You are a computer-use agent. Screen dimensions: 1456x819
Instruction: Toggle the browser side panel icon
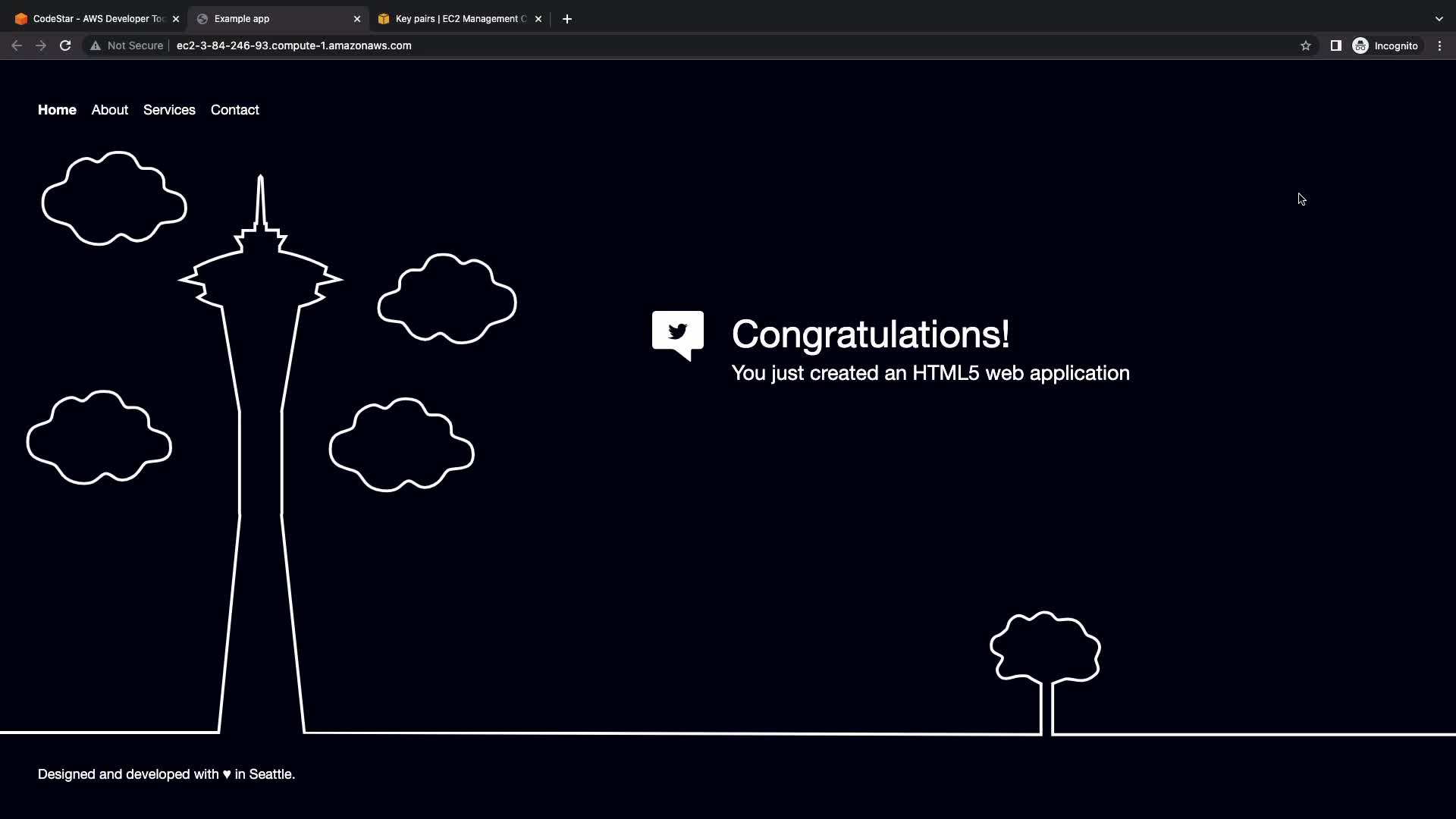coord(1335,45)
